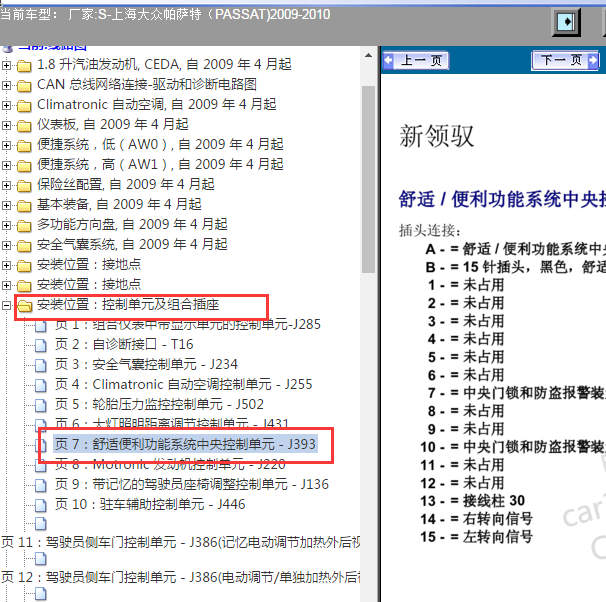
Task: Expand the Climatronic 自动空调 folder
Action: (x=6, y=105)
